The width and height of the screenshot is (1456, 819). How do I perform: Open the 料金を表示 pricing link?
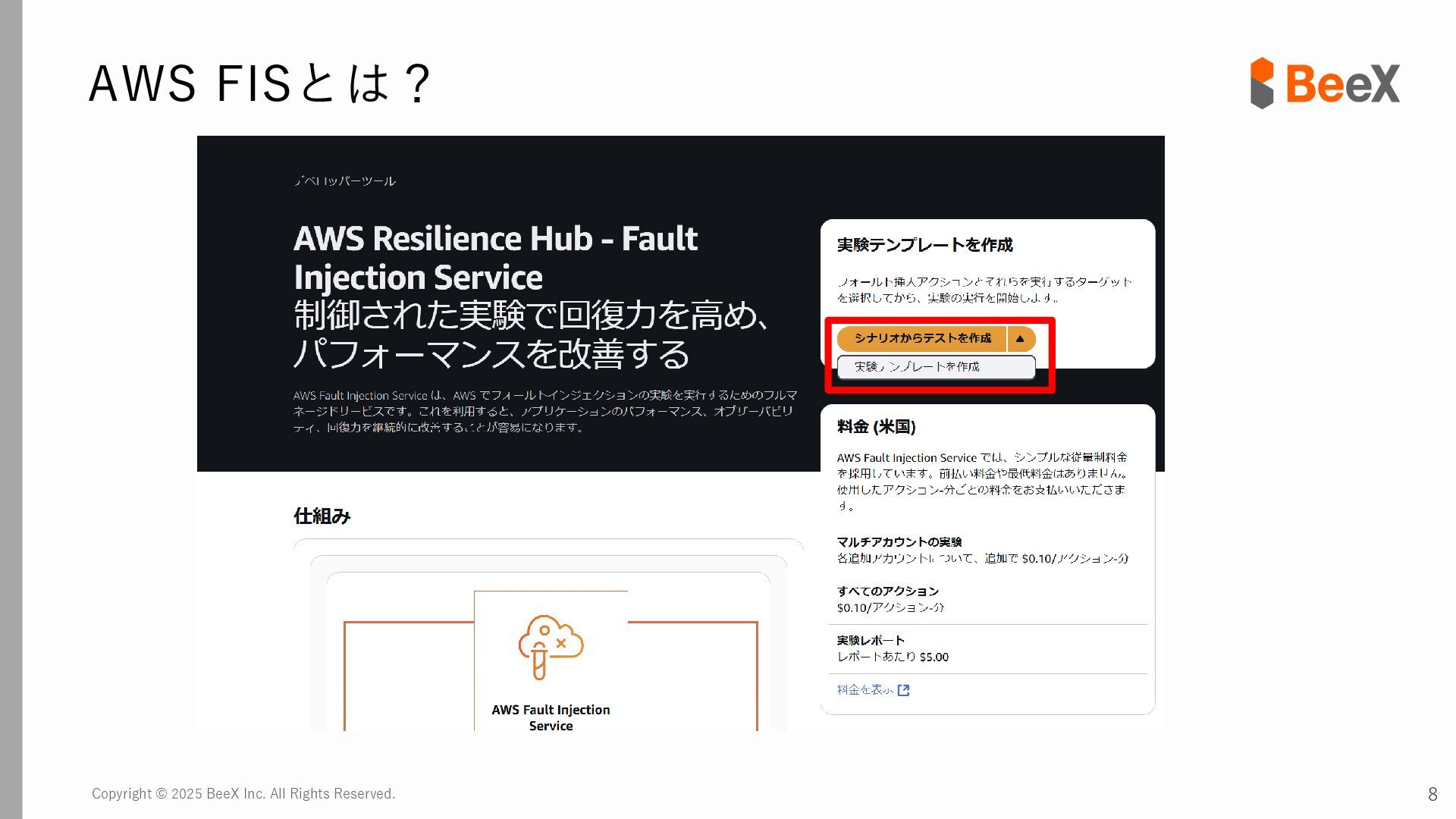pyautogui.click(x=864, y=690)
